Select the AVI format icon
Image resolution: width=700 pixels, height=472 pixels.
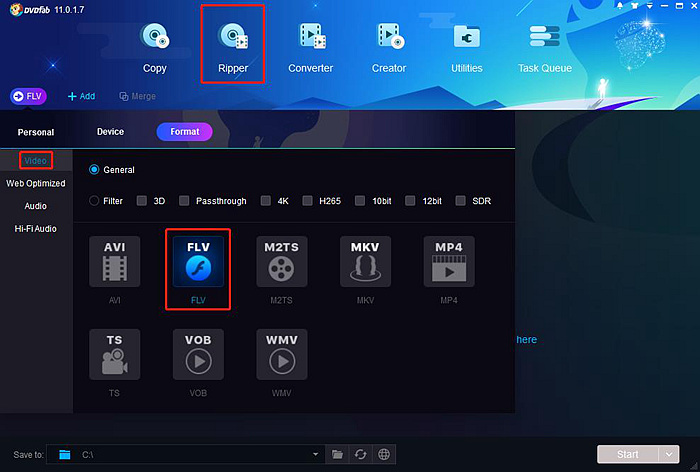tap(115, 262)
